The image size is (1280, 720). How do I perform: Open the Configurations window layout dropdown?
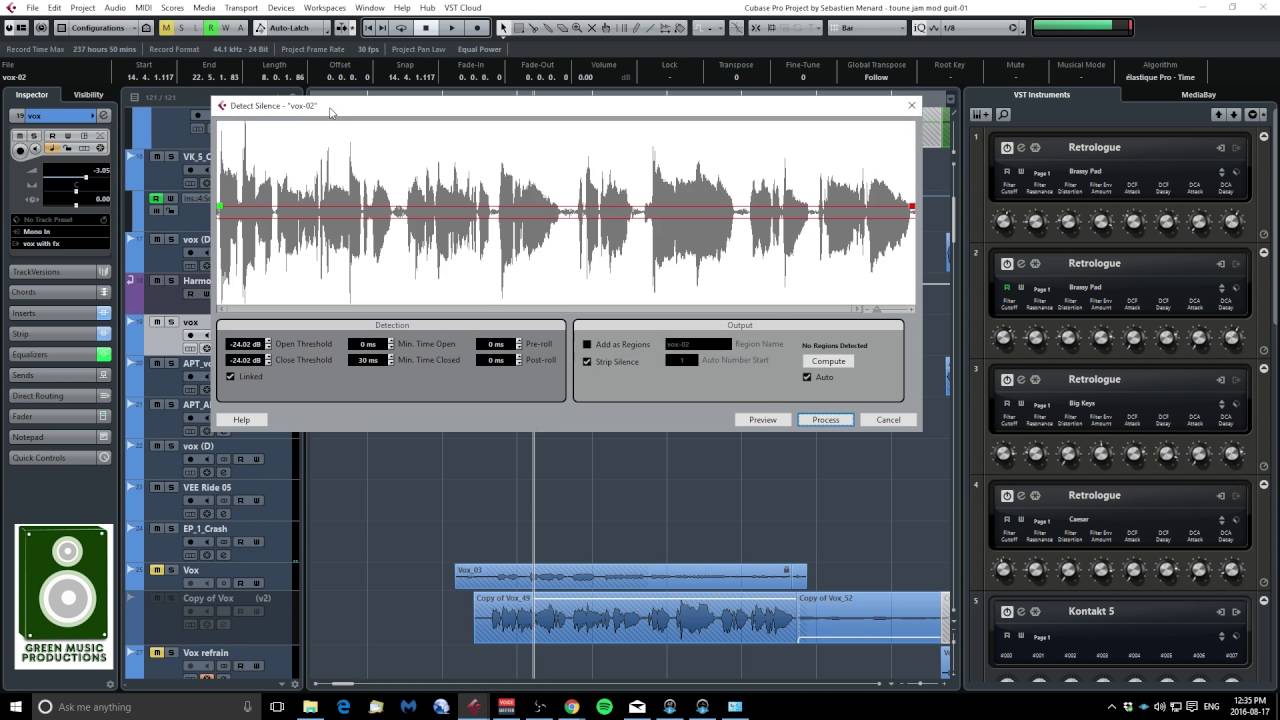(x=103, y=28)
